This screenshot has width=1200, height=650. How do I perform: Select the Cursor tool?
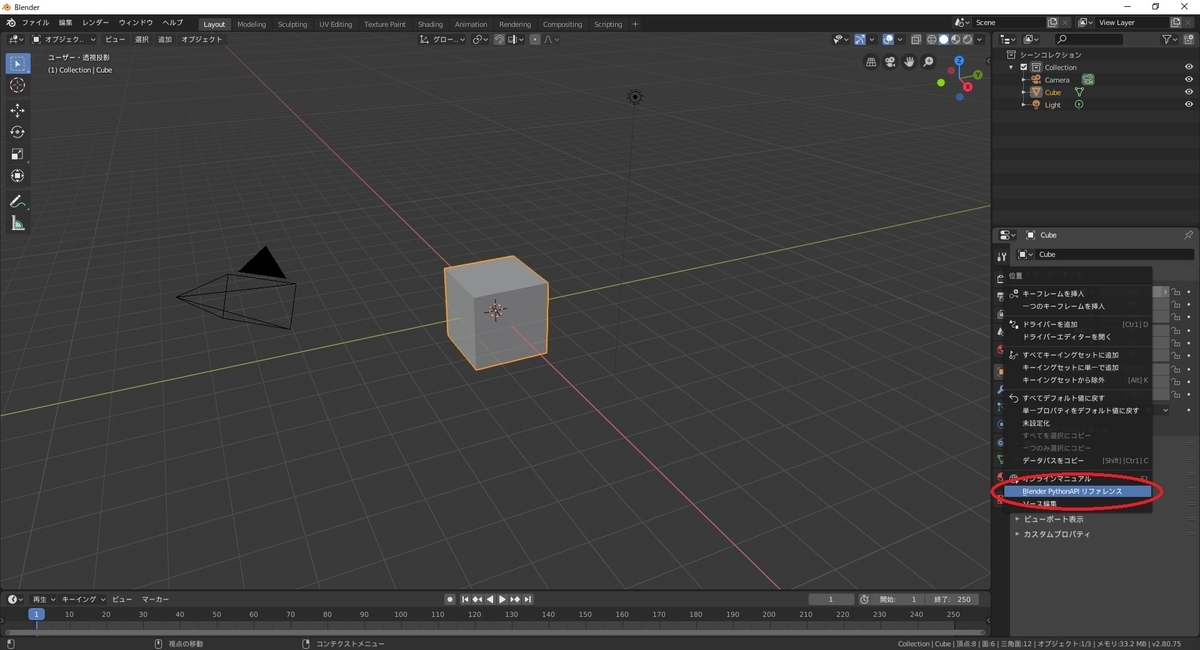tap(17, 86)
